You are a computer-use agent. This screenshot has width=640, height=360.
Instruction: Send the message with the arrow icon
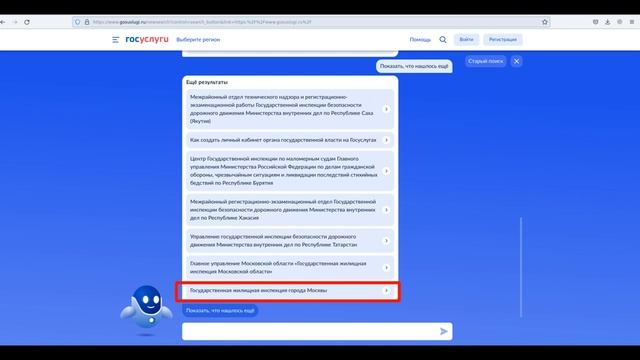coord(444,331)
